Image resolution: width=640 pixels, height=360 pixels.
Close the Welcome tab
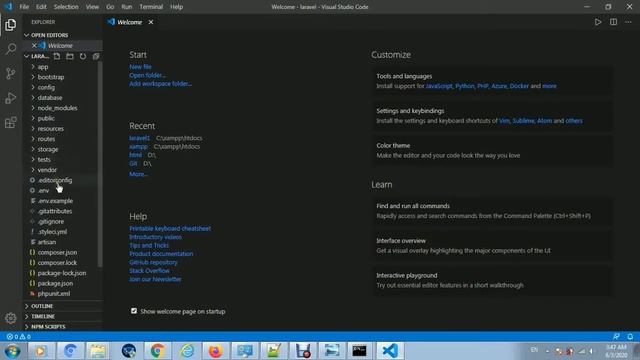coord(151,22)
